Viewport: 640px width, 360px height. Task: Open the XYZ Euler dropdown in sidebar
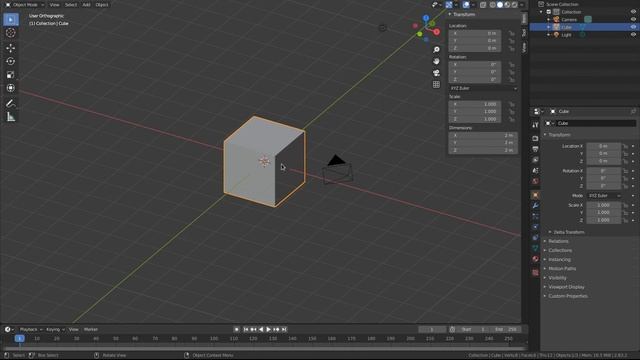[x=483, y=88]
